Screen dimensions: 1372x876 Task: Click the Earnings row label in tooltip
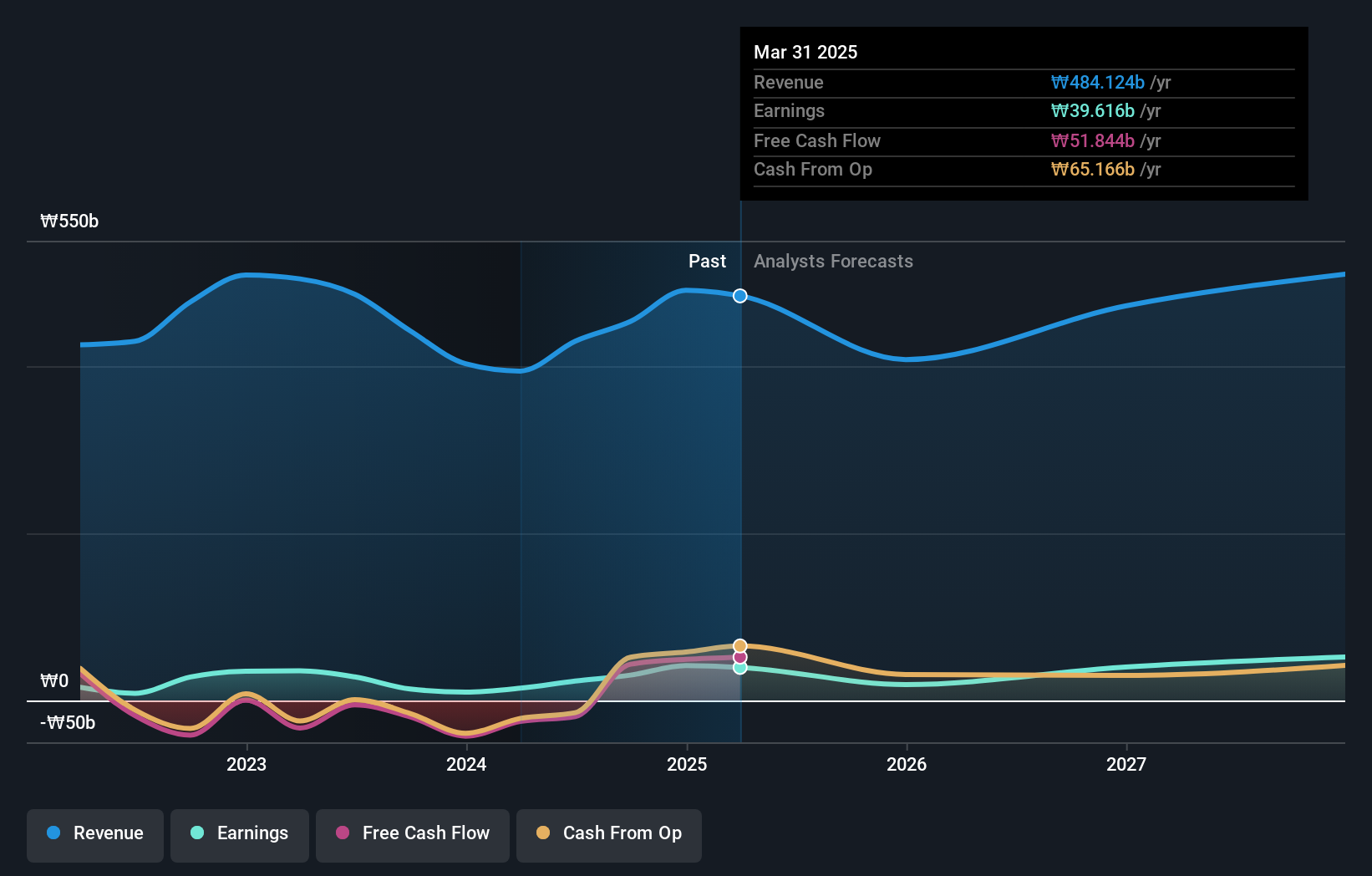pos(789,110)
